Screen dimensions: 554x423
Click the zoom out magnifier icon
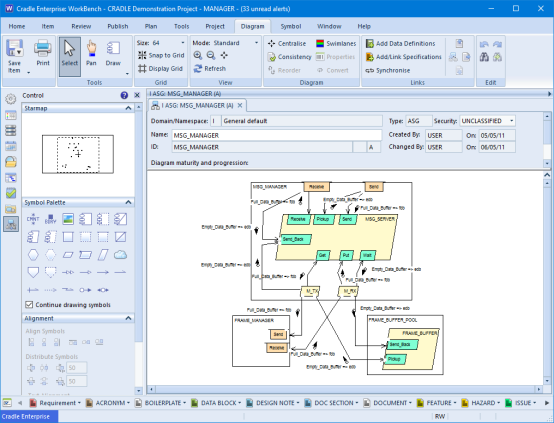point(211,55)
